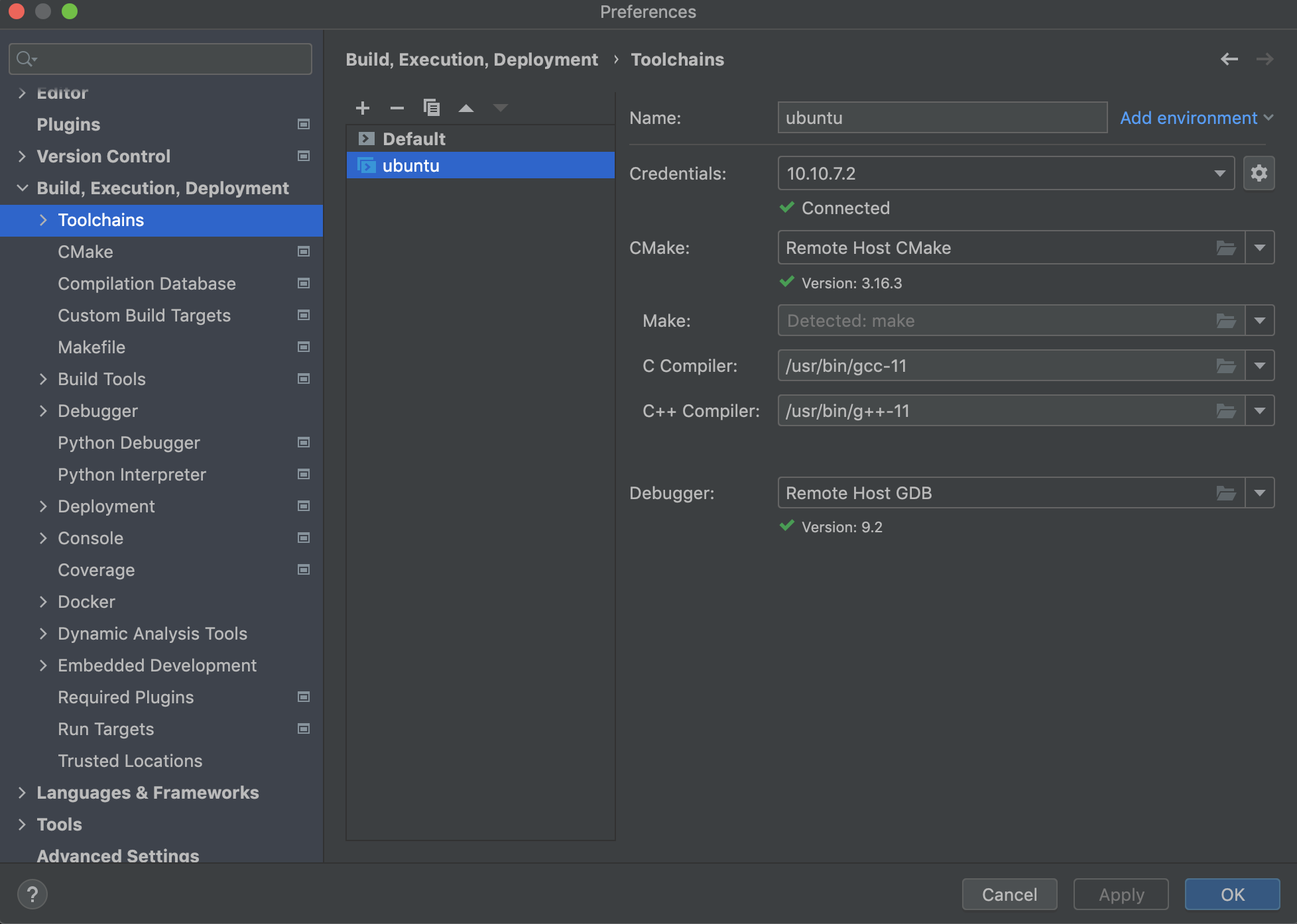Open the CMake settings page
Image resolution: width=1297 pixels, height=924 pixels.
[86, 252]
